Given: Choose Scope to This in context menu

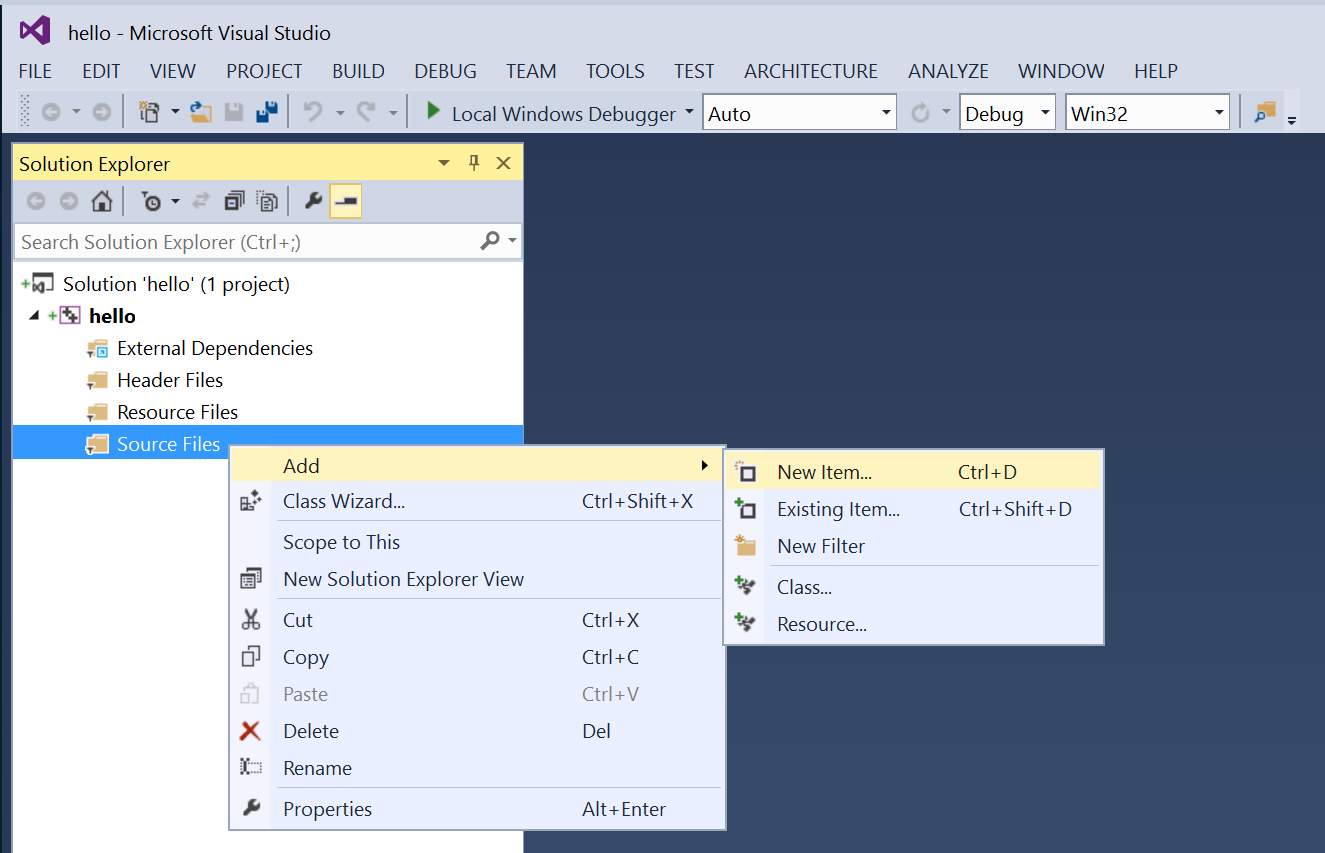Looking at the screenshot, I should coord(477,542).
